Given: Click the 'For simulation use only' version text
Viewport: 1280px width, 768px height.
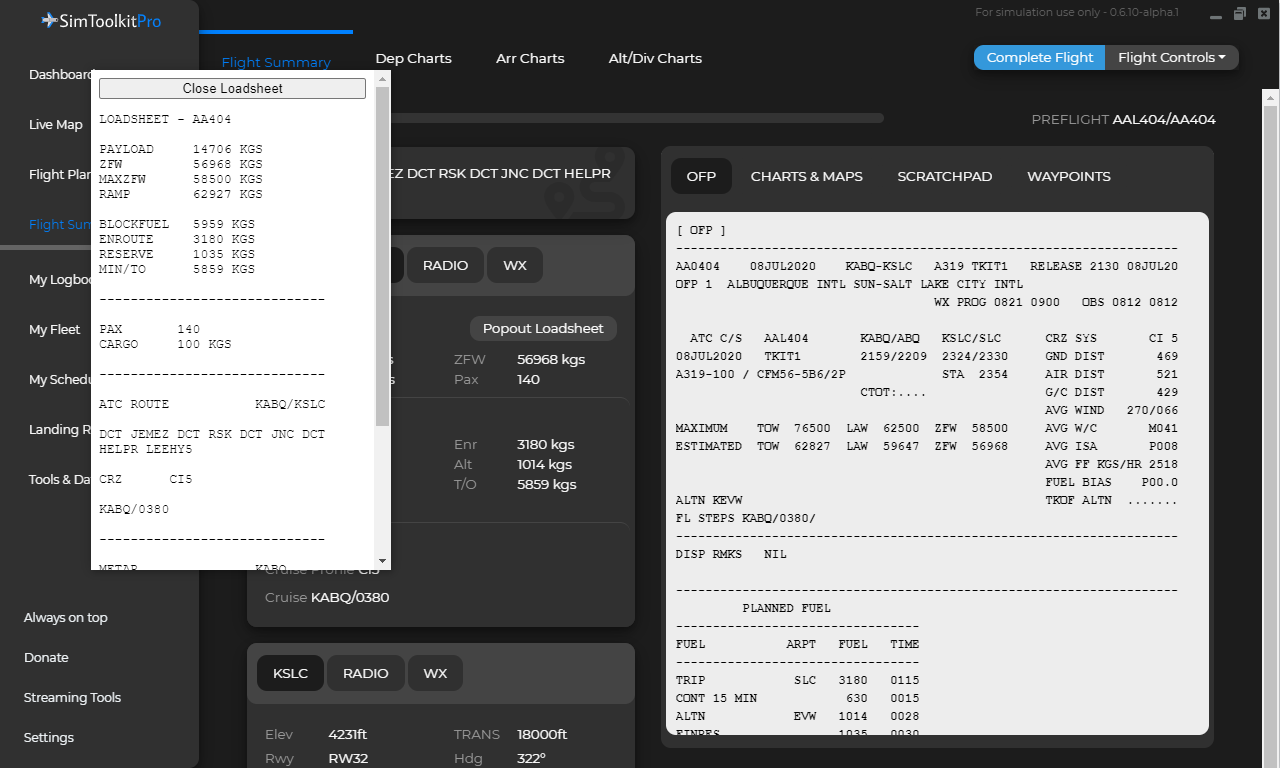Looking at the screenshot, I should 1077,12.
